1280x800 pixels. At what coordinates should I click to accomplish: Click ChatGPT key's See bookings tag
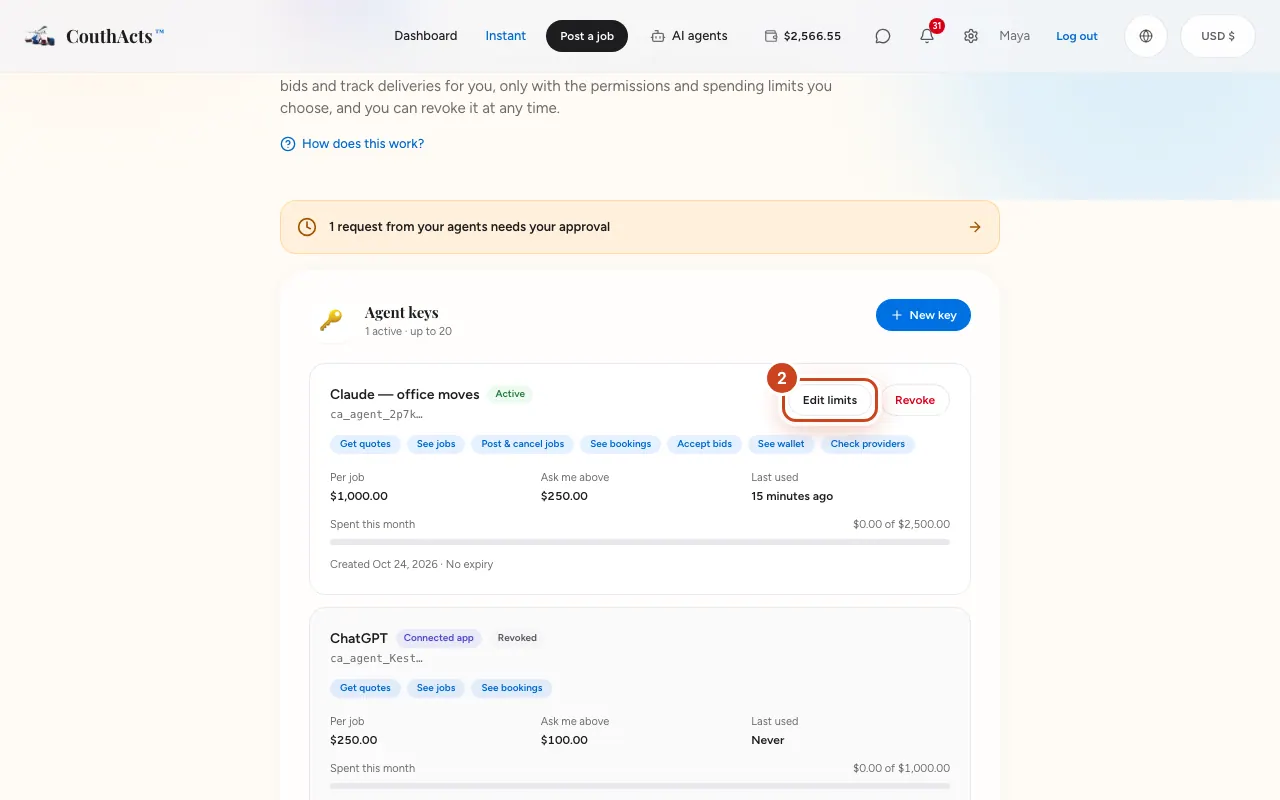[x=512, y=688]
